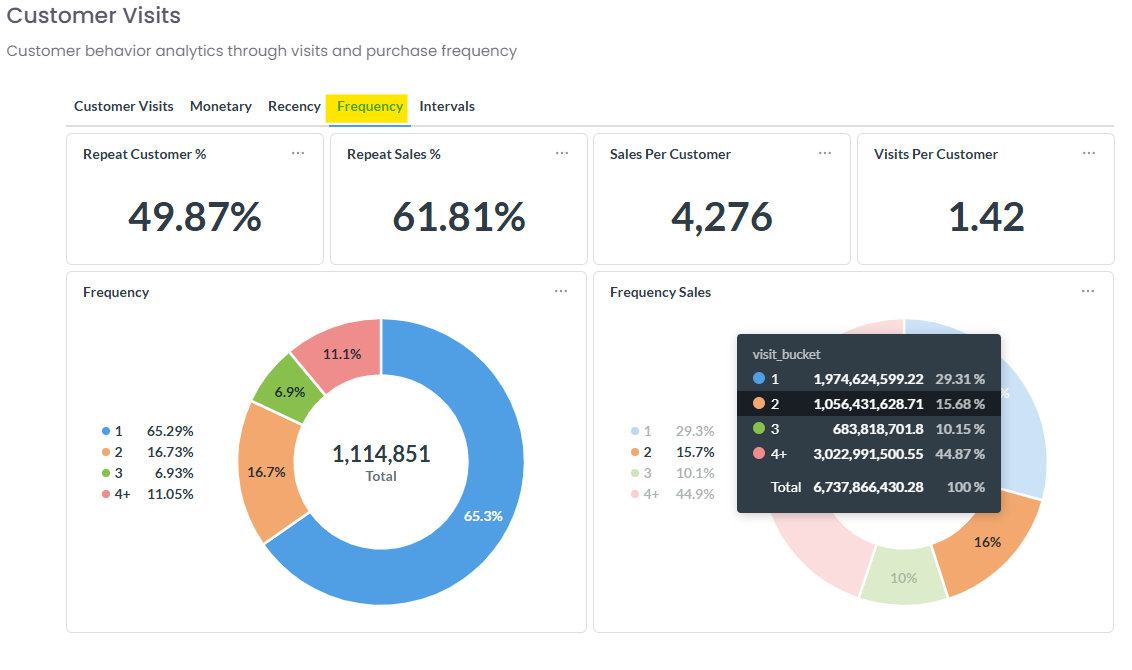Toggle bucket 4+ in Frequency legend

[x=147, y=494]
